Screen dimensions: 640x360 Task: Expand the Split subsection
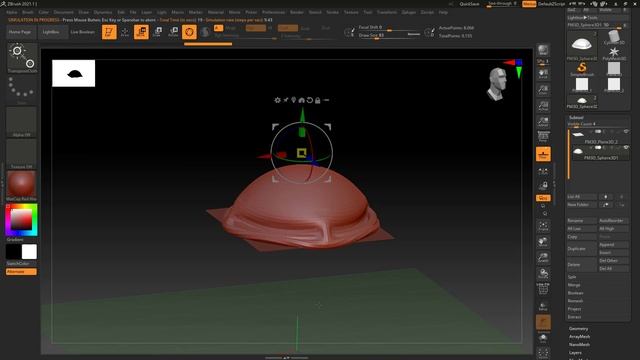(572, 277)
